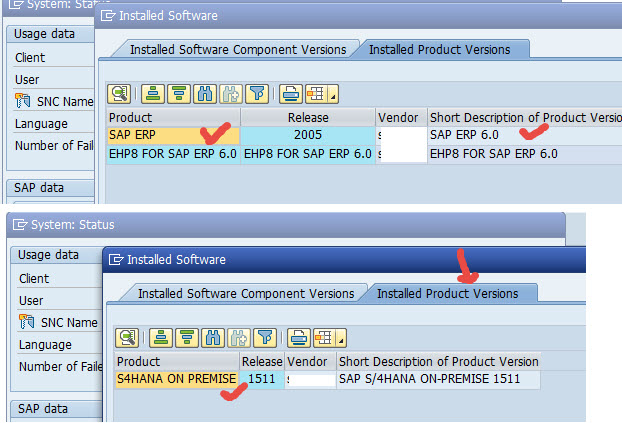Open Installed Software Component Versions tab, upper window

pyautogui.click(x=238, y=49)
